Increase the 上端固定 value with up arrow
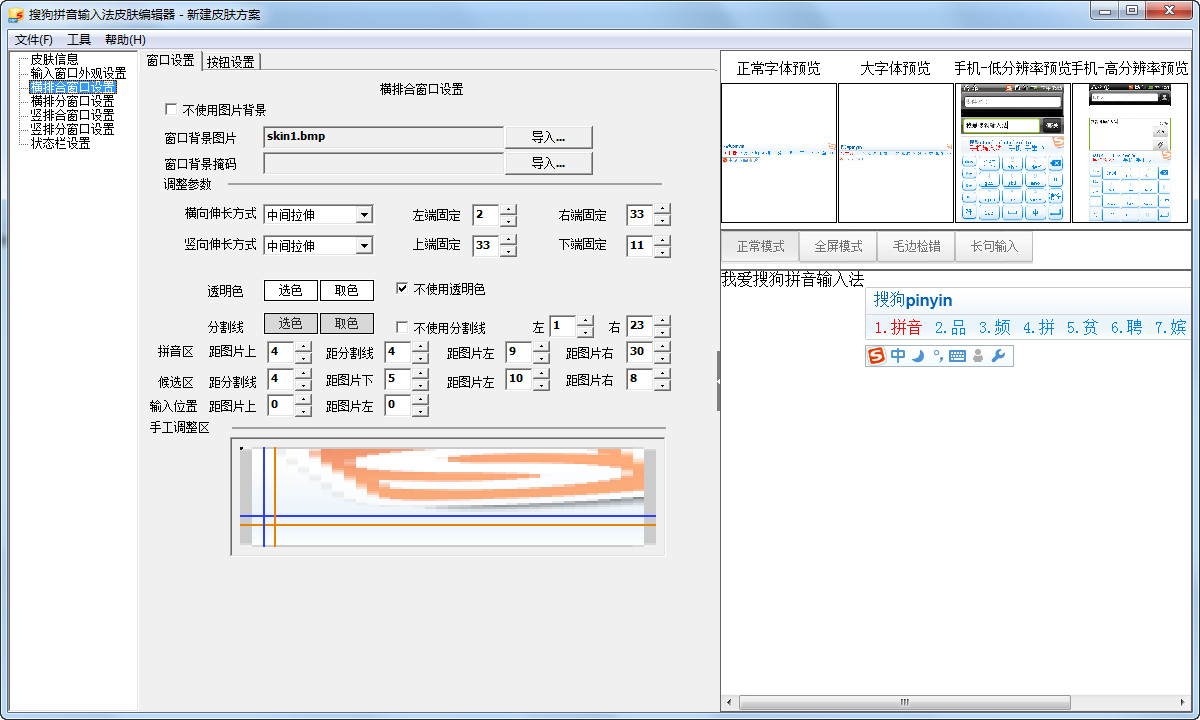1200x720 pixels. click(x=508, y=240)
